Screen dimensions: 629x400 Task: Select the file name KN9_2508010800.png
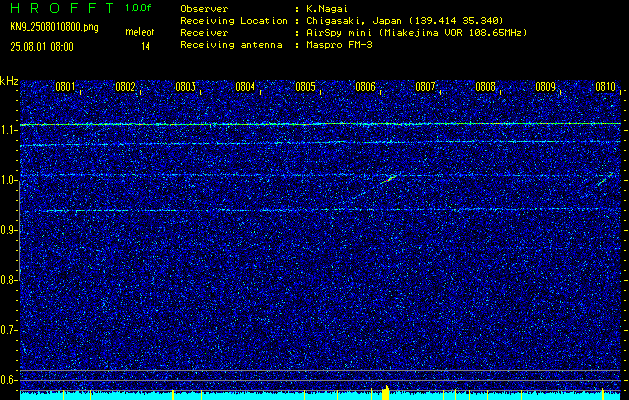tap(54, 28)
